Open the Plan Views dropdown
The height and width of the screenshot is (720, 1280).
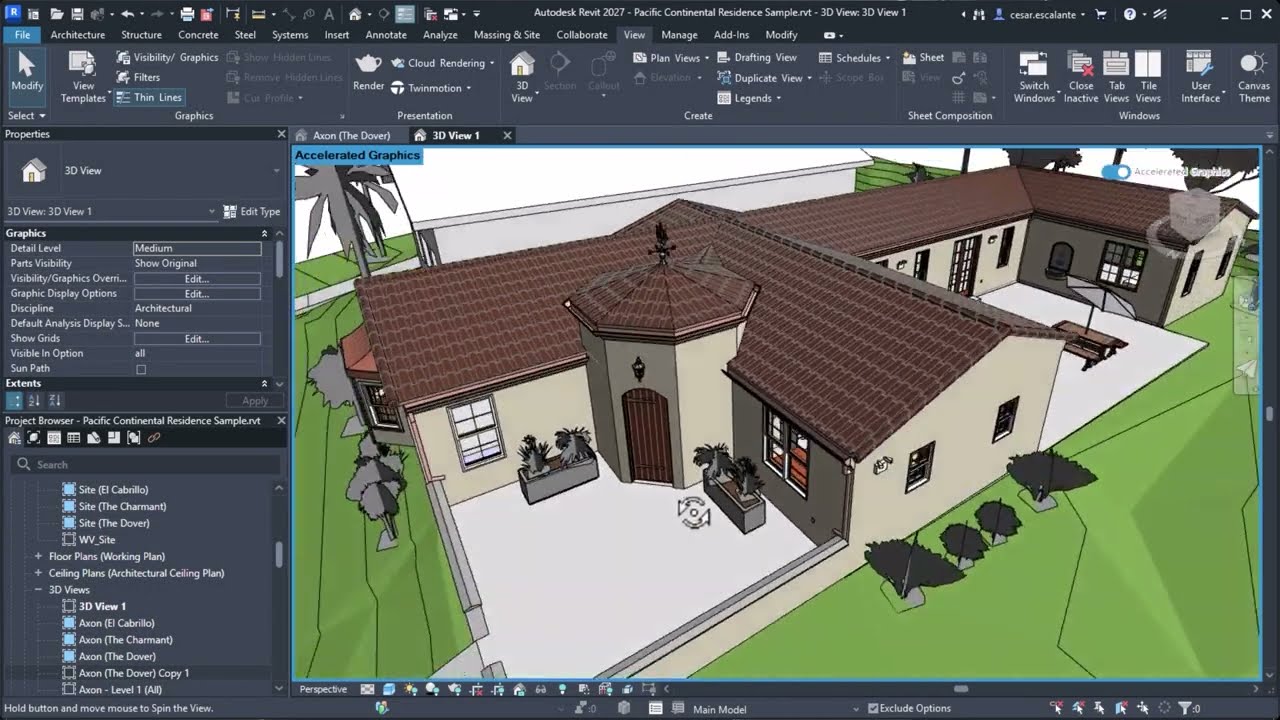[x=672, y=58]
